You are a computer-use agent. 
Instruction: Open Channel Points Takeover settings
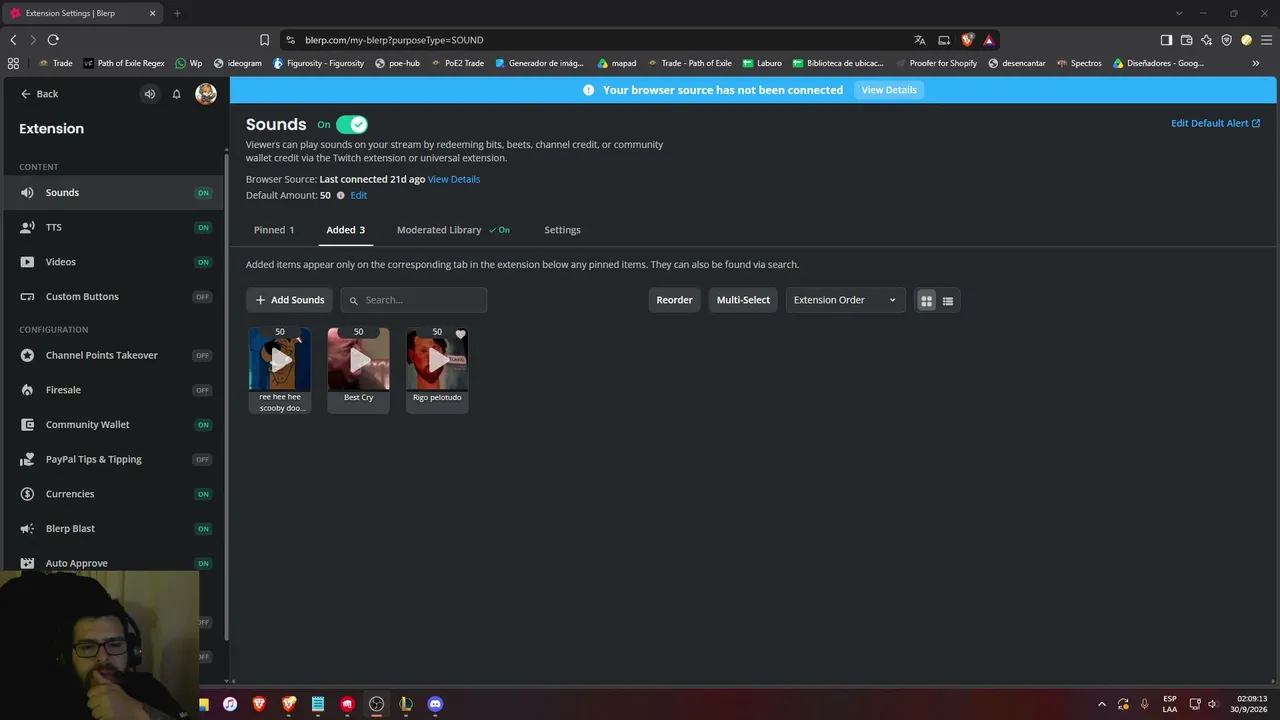pyautogui.click(x=113, y=355)
